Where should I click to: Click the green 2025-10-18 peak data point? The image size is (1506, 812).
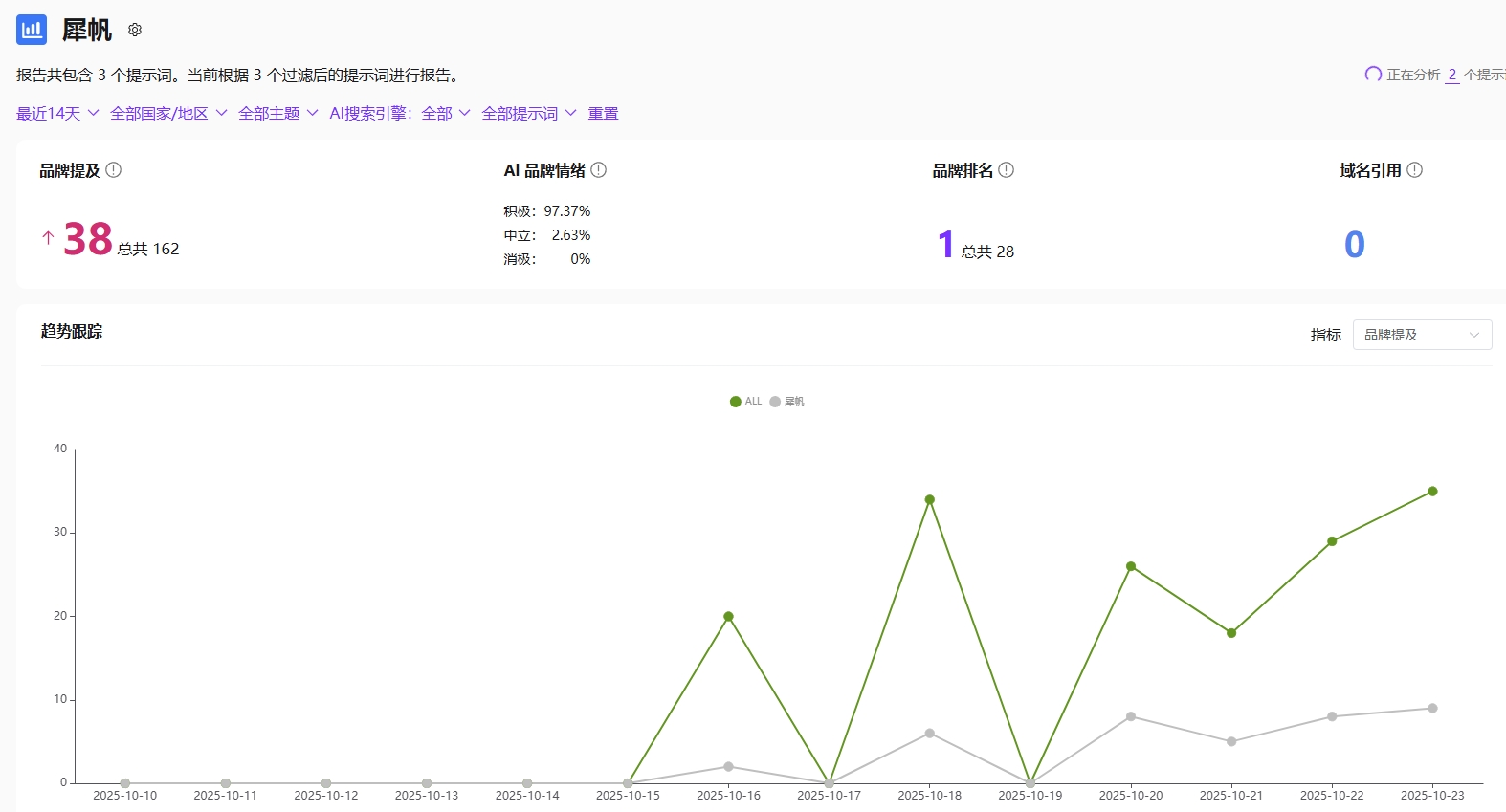tap(929, 499)
